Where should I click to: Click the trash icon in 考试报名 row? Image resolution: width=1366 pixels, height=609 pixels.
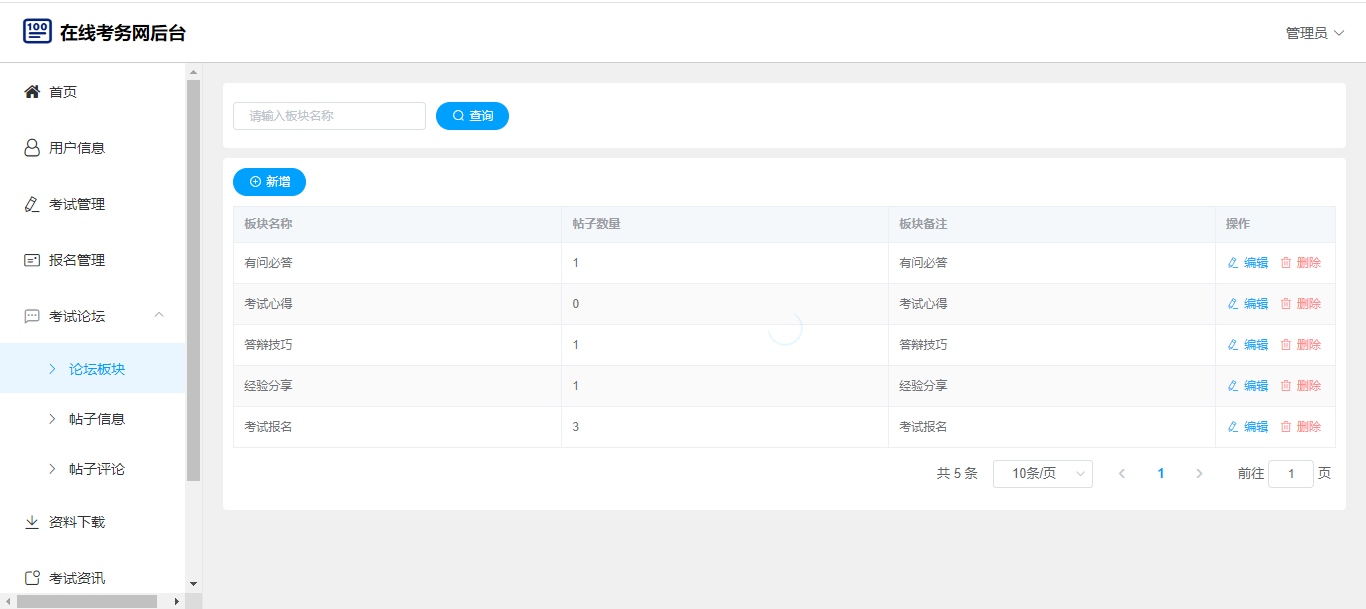(x=1286, y=427)
